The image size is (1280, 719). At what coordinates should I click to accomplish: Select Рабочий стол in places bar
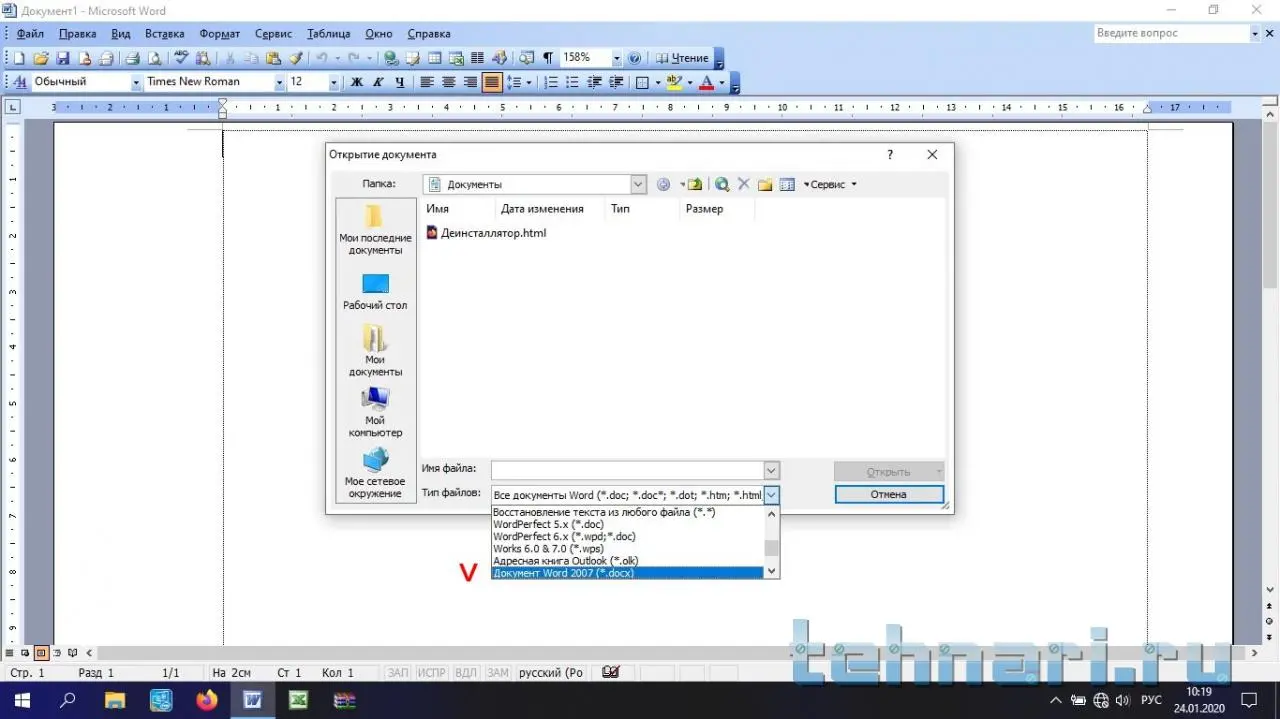[x=375, y=292]
